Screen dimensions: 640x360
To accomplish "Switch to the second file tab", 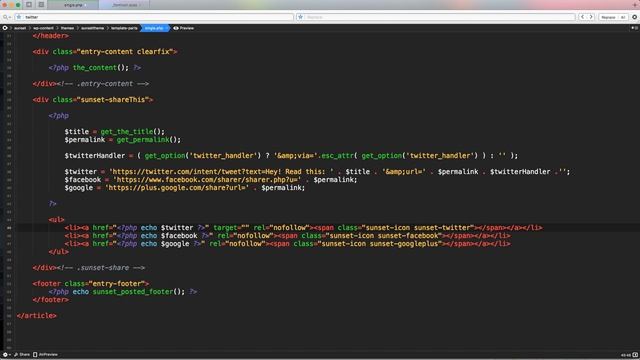I will click(124, 5).
